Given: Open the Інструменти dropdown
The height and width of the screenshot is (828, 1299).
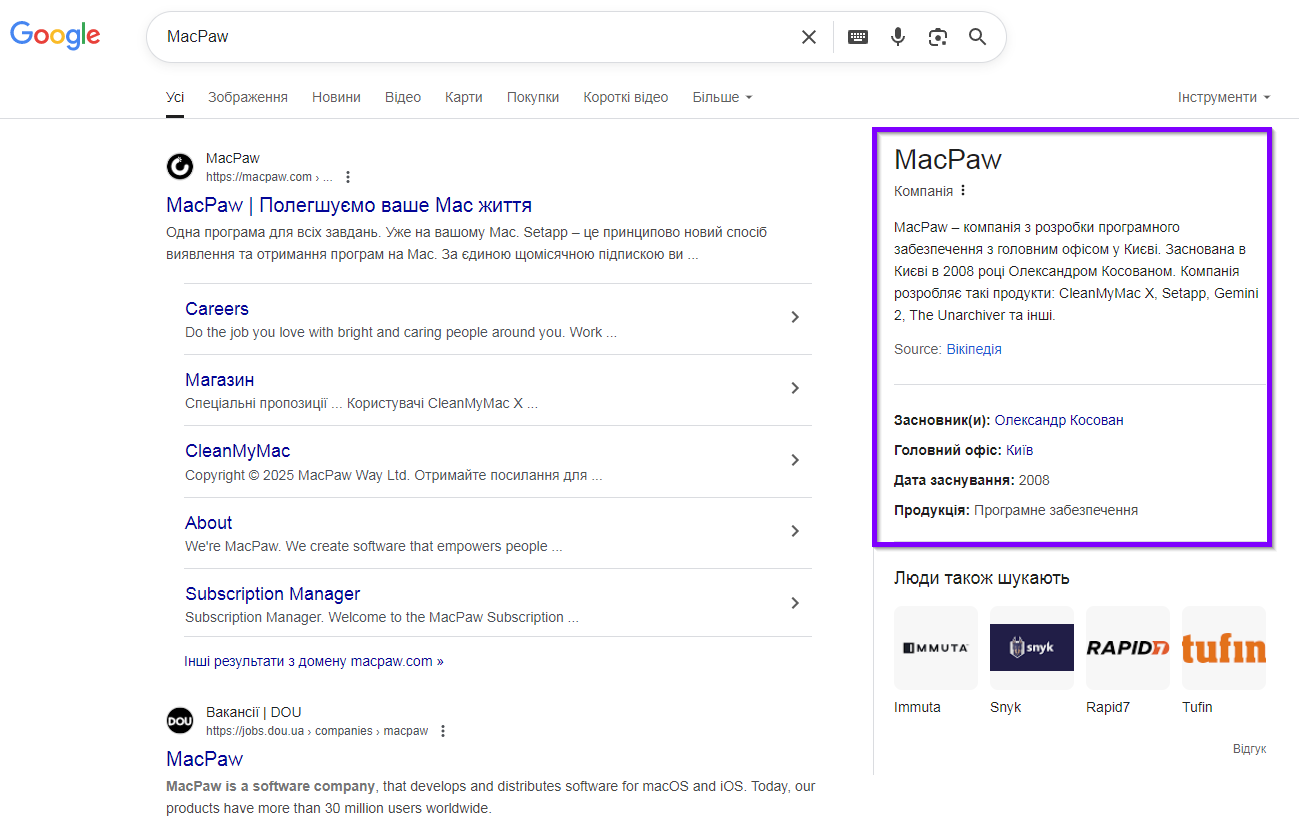Looking at the screenshot, I should coord(1224,97).
